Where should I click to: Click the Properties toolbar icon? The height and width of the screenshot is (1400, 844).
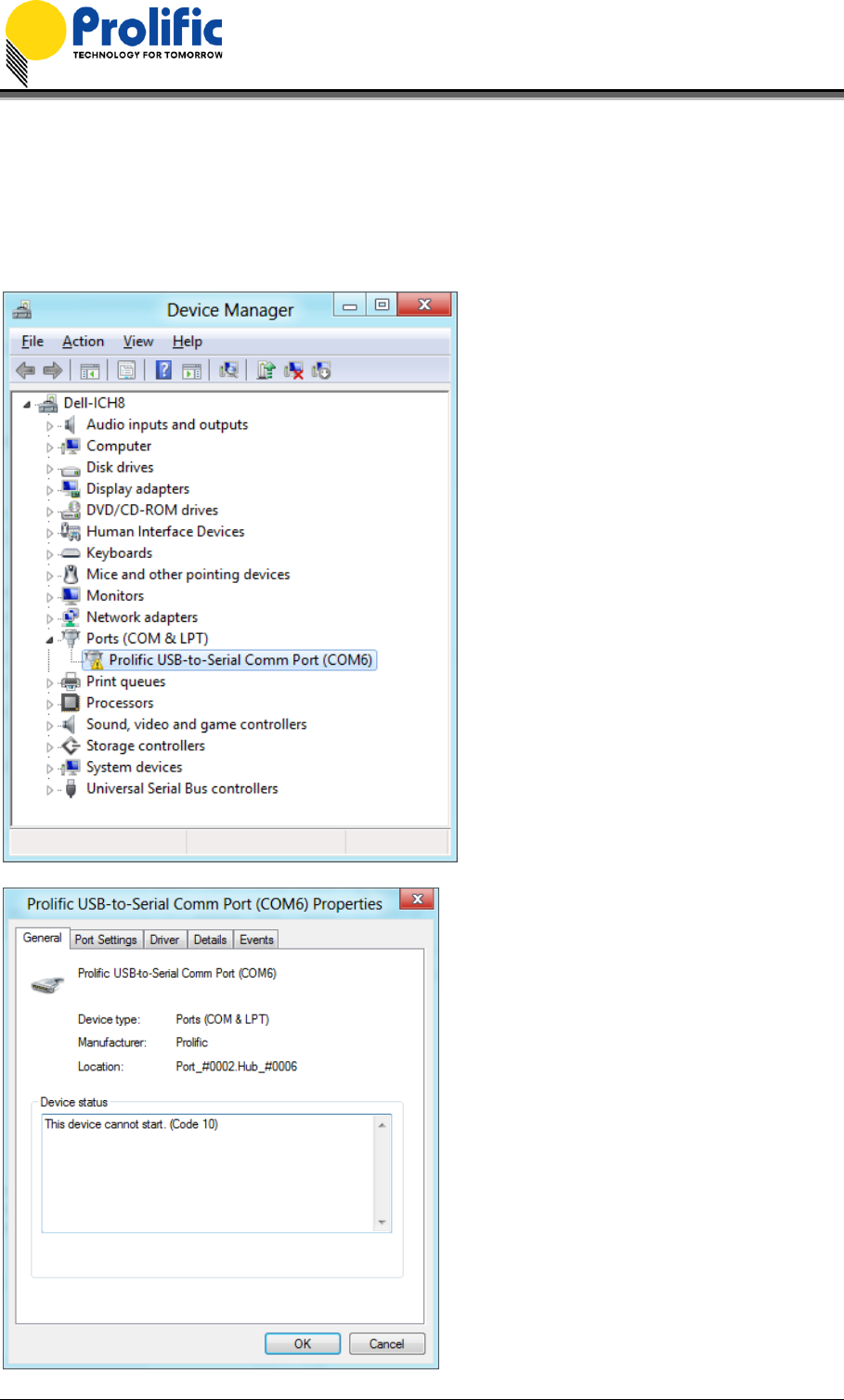click(127, 371)
